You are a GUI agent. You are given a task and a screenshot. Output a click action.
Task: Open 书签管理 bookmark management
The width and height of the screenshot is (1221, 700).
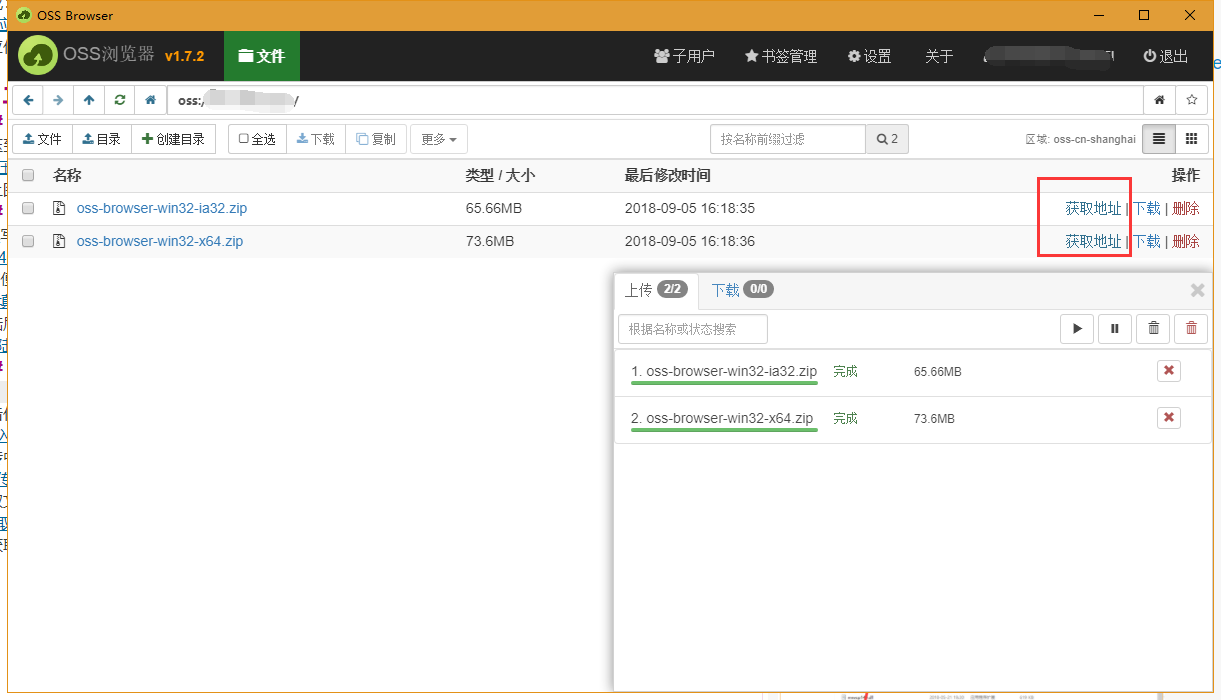pos(781,56)
